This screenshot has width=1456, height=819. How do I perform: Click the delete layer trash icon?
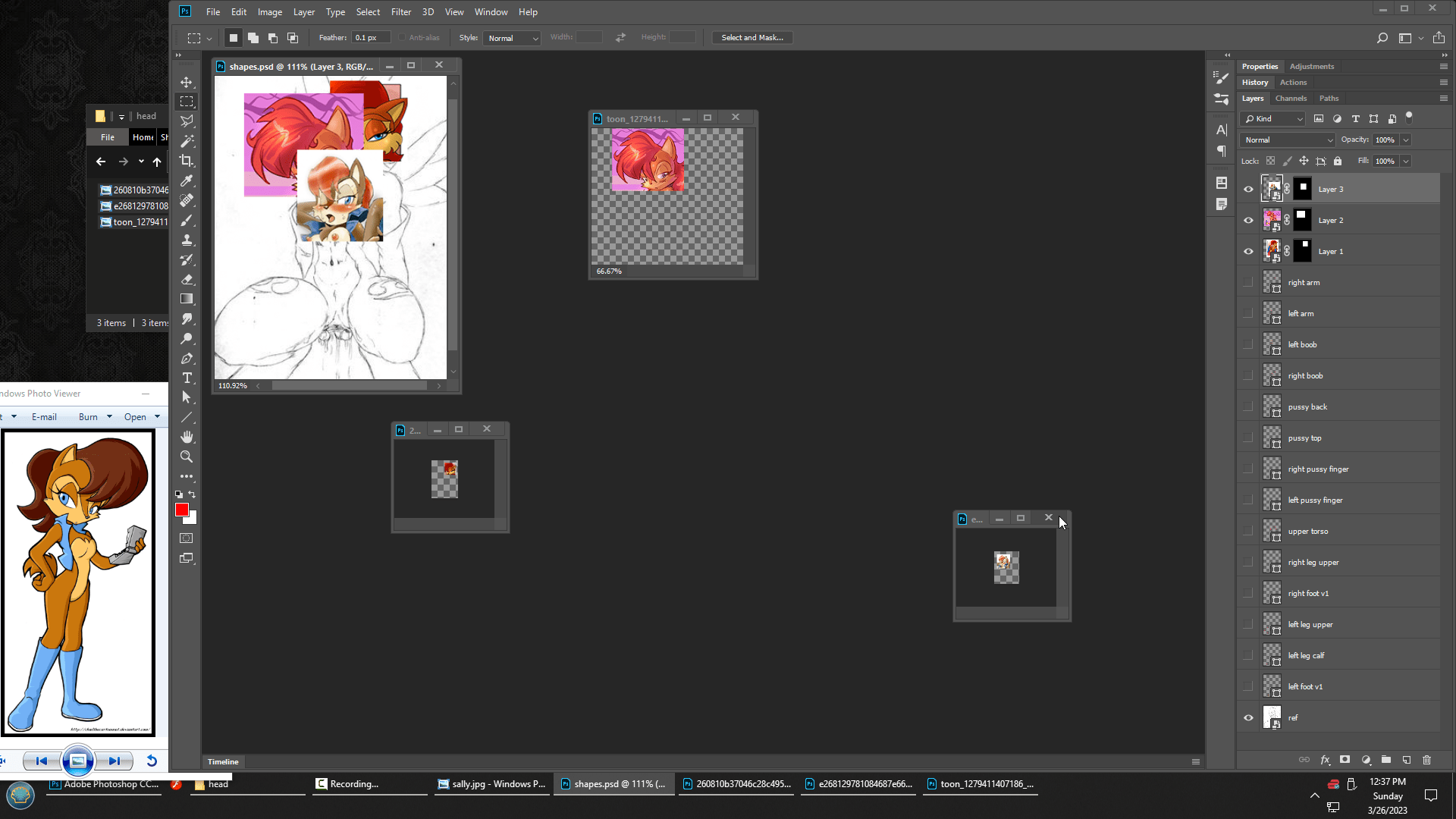pyautogui.click(x=1426, y=760)
